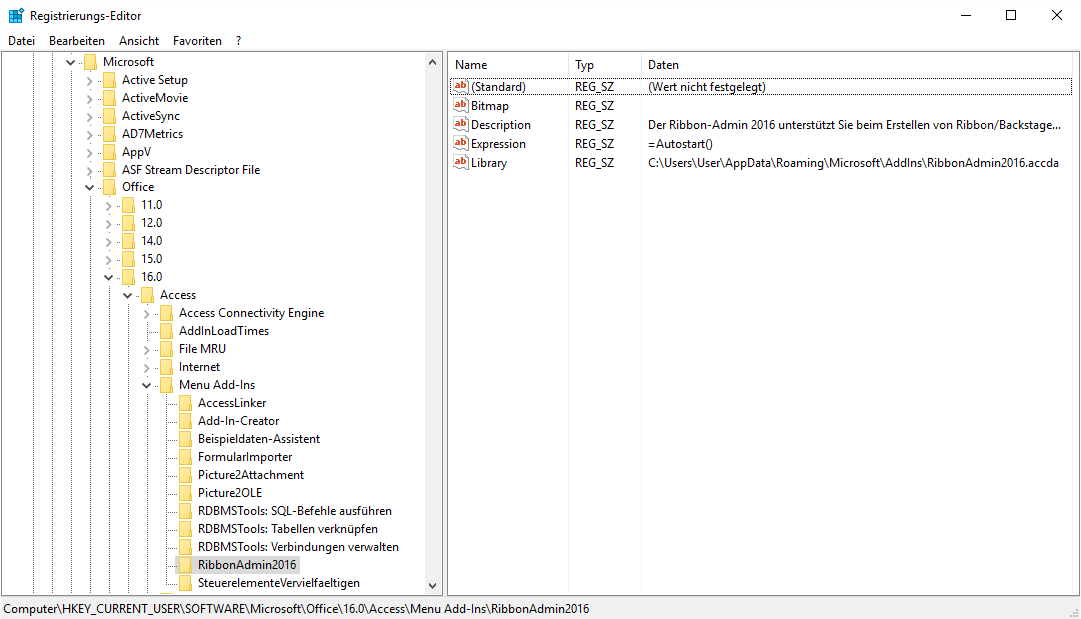1081x619 pixels.
Task: Click the 12.0 folder icon
Action: click(x=129, y=223)
